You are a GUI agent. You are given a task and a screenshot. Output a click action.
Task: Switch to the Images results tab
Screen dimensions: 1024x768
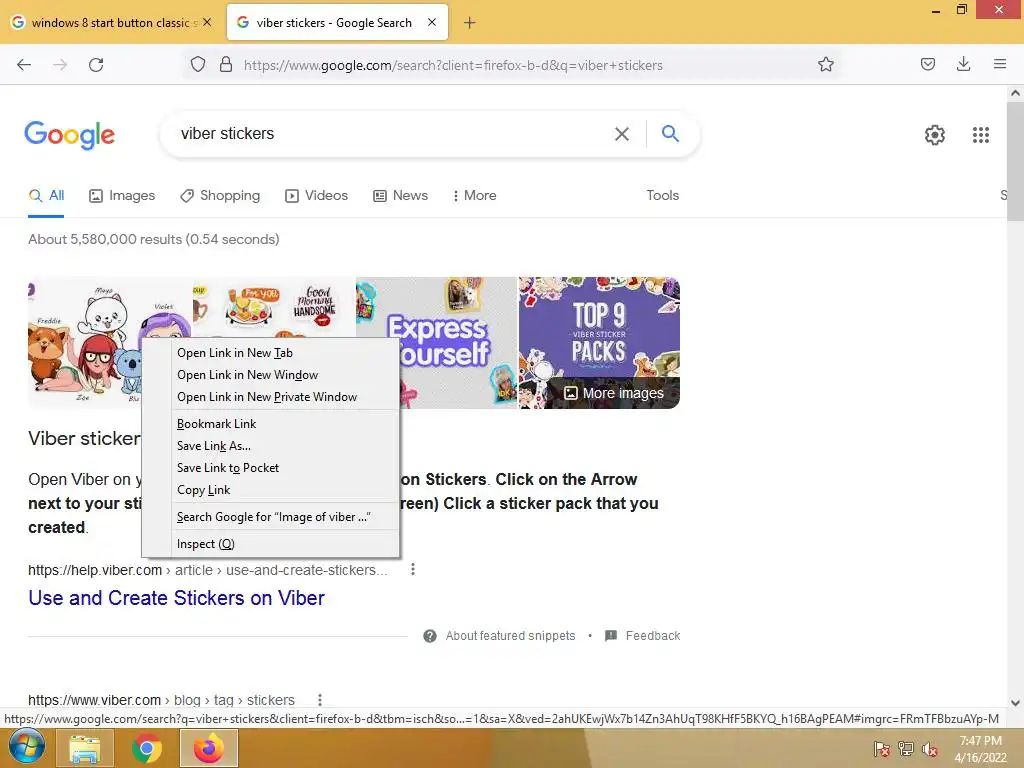pyautogui.click(x=122, y=195)
